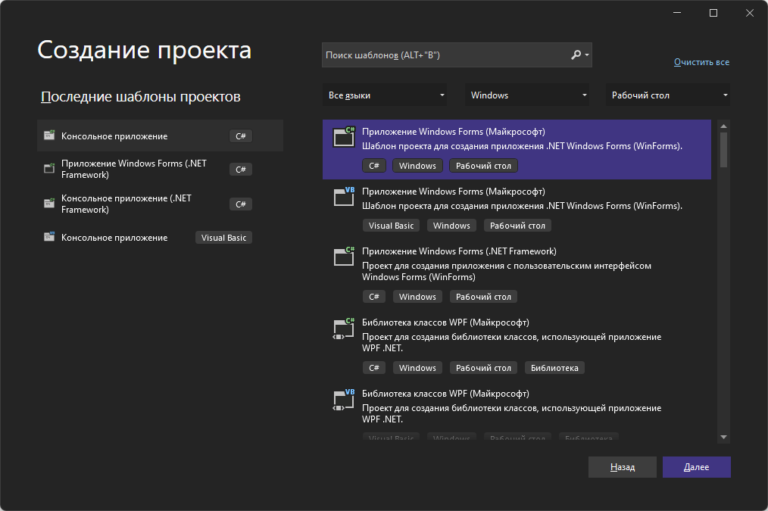This screenshot has height=511, width=768.
Task: Click the VB WPF class library template icon
Action: [x=344, y=399]
